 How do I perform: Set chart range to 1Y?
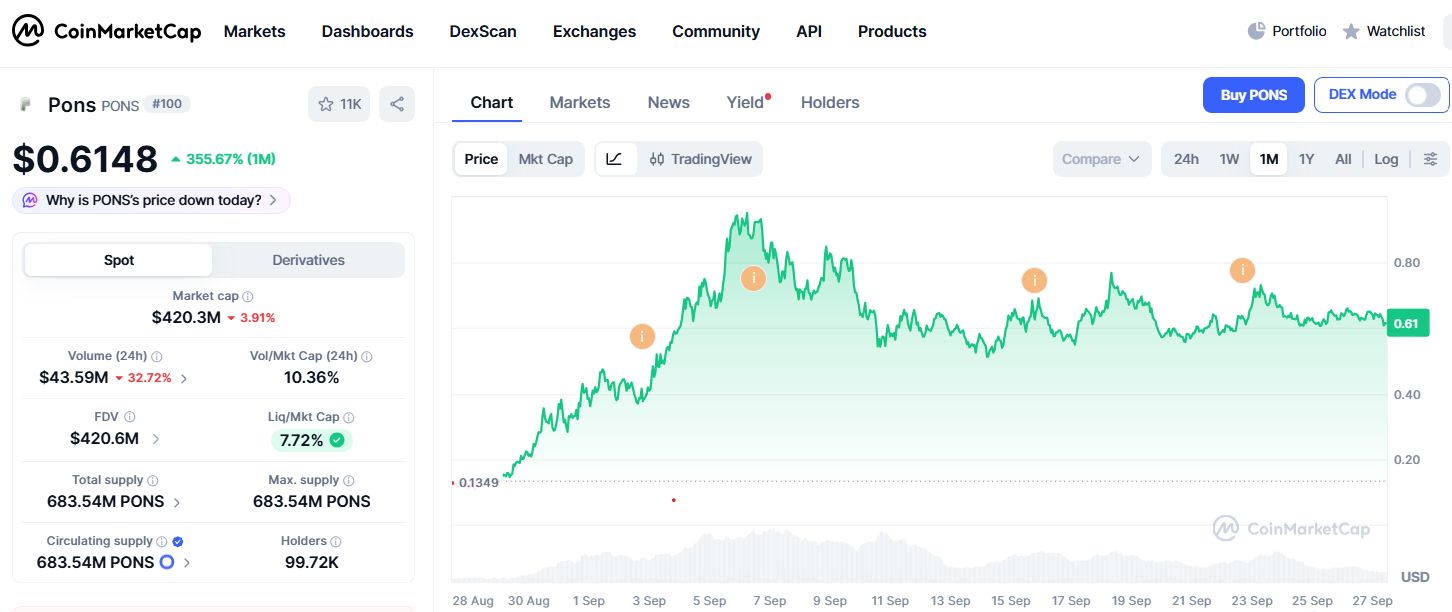(x=1306, y=159)
